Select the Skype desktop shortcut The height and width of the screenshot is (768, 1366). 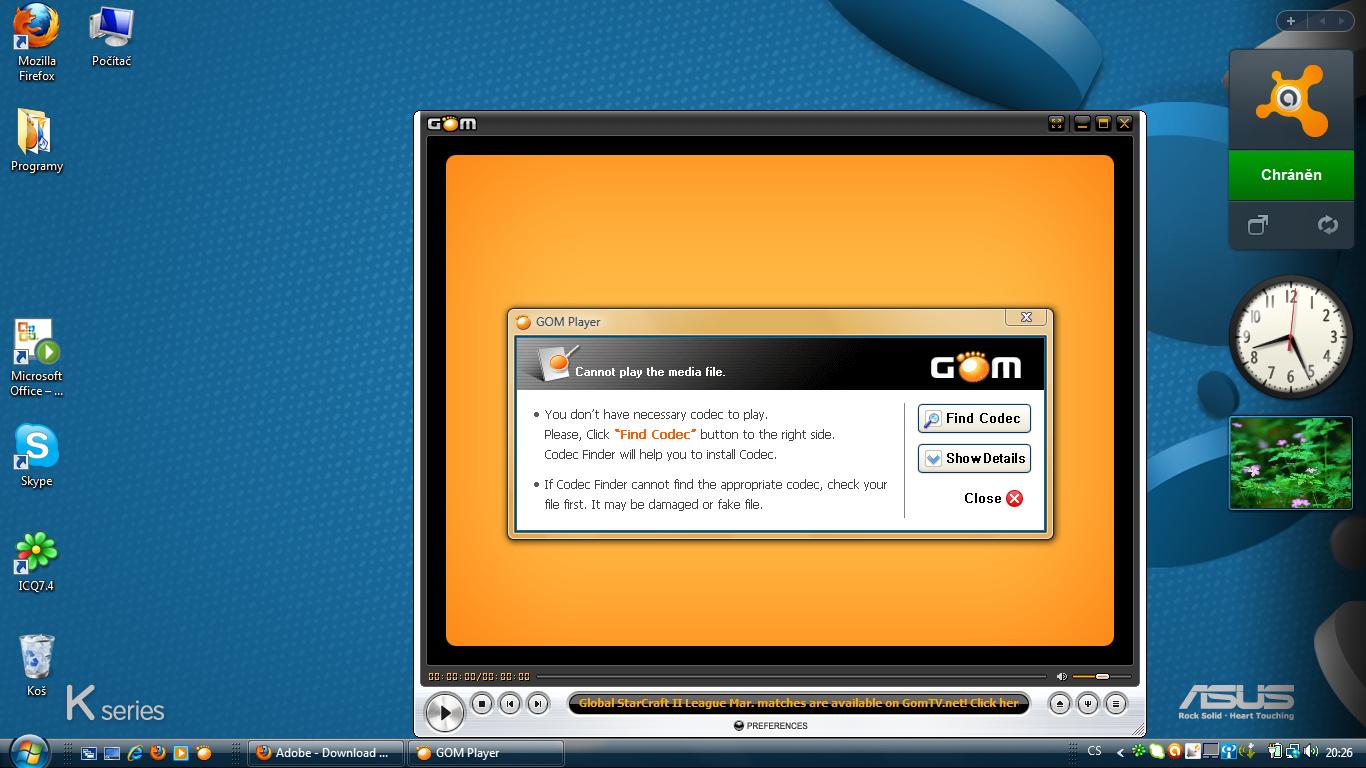[37, 455]
